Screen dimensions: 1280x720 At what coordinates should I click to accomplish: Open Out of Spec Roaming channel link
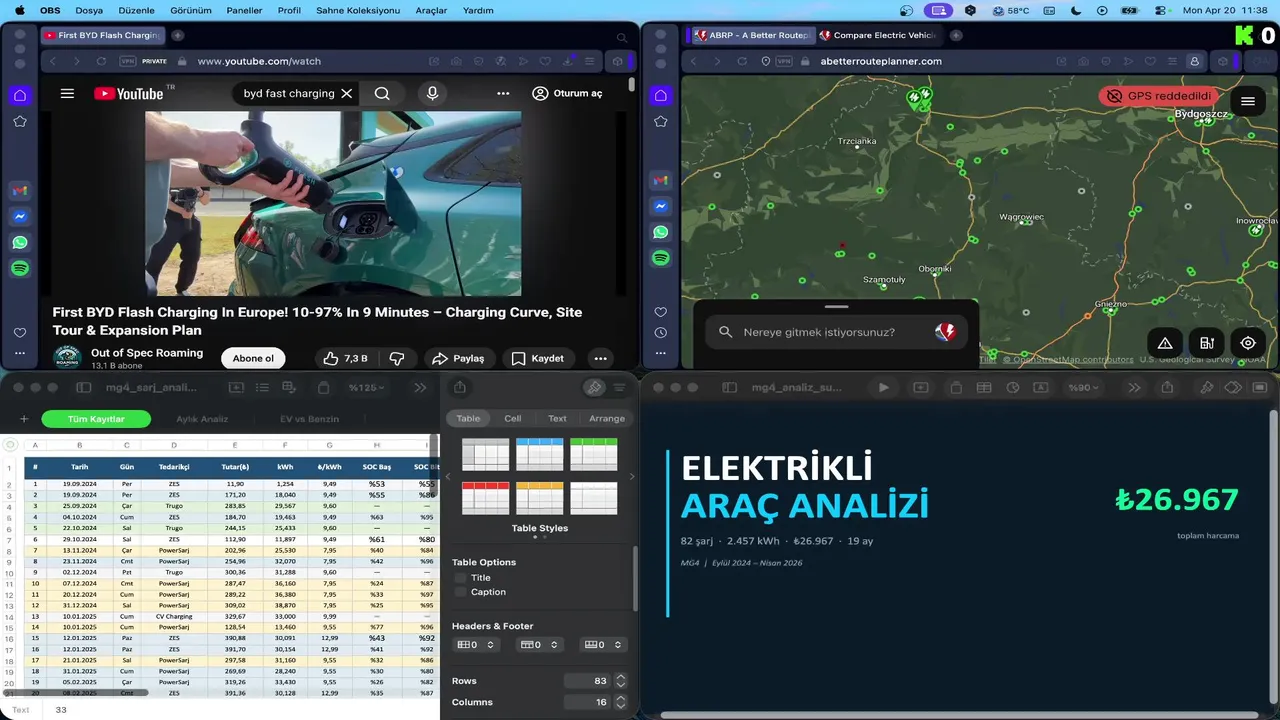[x=147, y=353]
